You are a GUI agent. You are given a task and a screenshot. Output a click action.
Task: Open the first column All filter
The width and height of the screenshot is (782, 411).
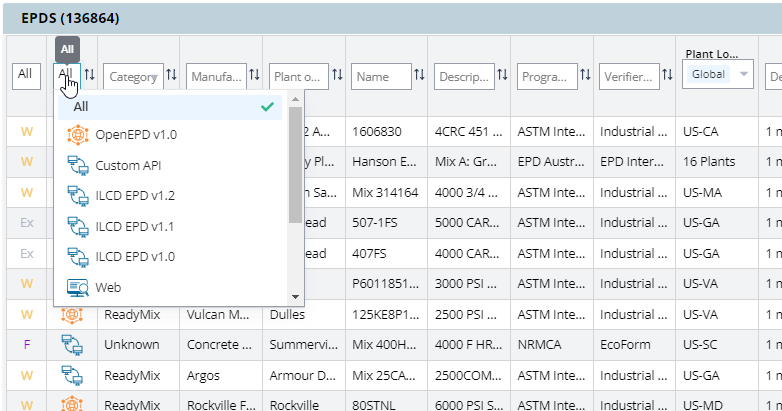(25, 76)
